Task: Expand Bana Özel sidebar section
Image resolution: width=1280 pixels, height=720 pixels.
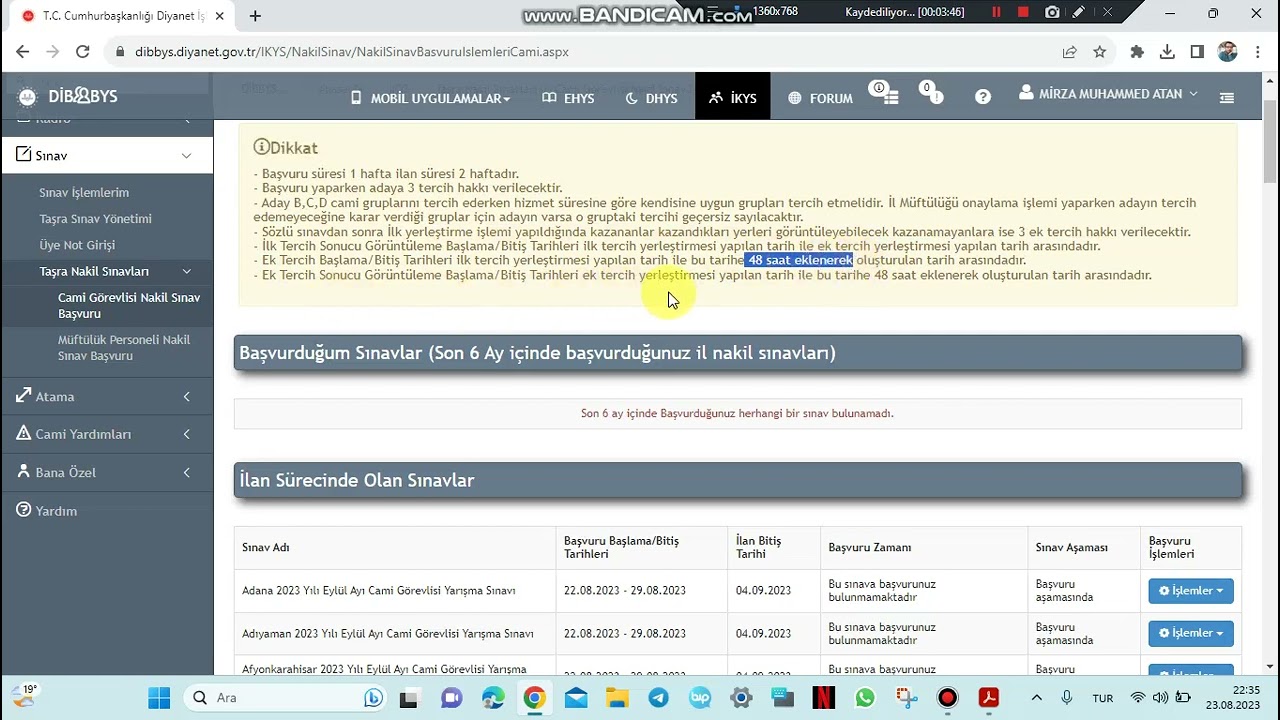Action: pyautogui.click(x=107, y=472)
